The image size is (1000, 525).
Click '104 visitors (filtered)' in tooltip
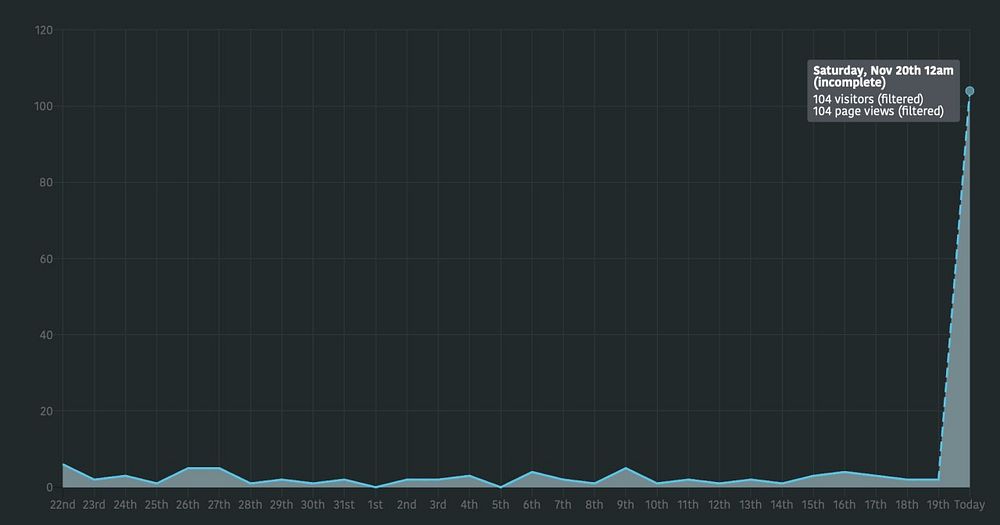pyautogui.click(x=868, y=99)
